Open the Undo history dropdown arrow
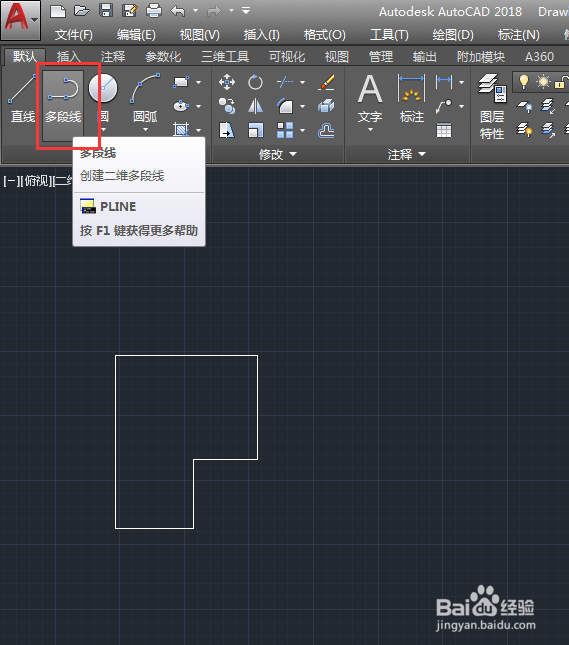The image size is (569, 645). tap(195, 11)
